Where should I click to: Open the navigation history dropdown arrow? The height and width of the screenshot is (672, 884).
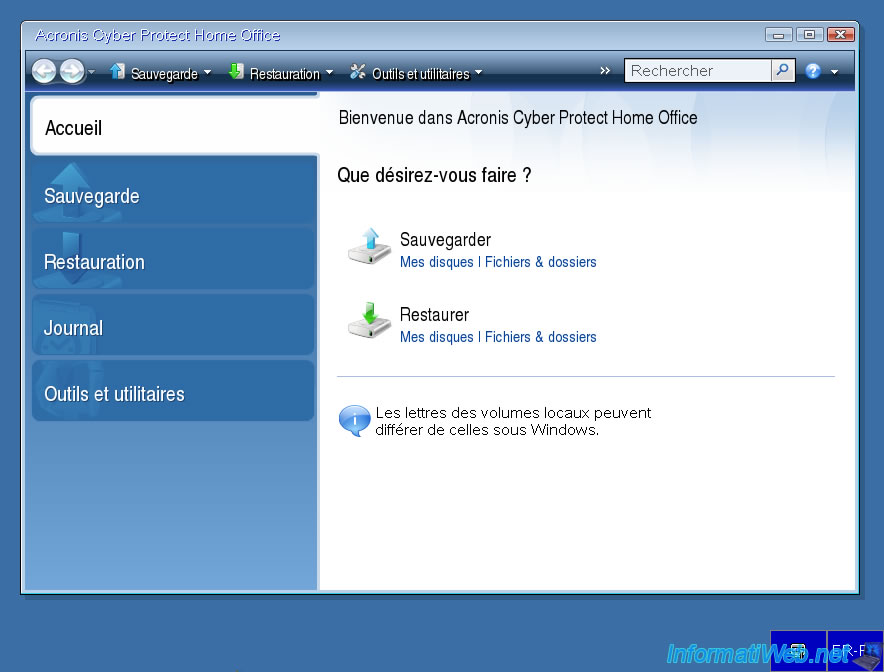tap(92, 73)
